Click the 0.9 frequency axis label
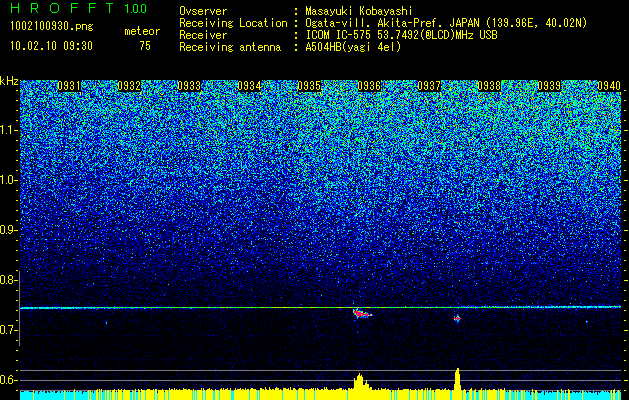The width and height of the screenshot is (629, 400). 8,230
